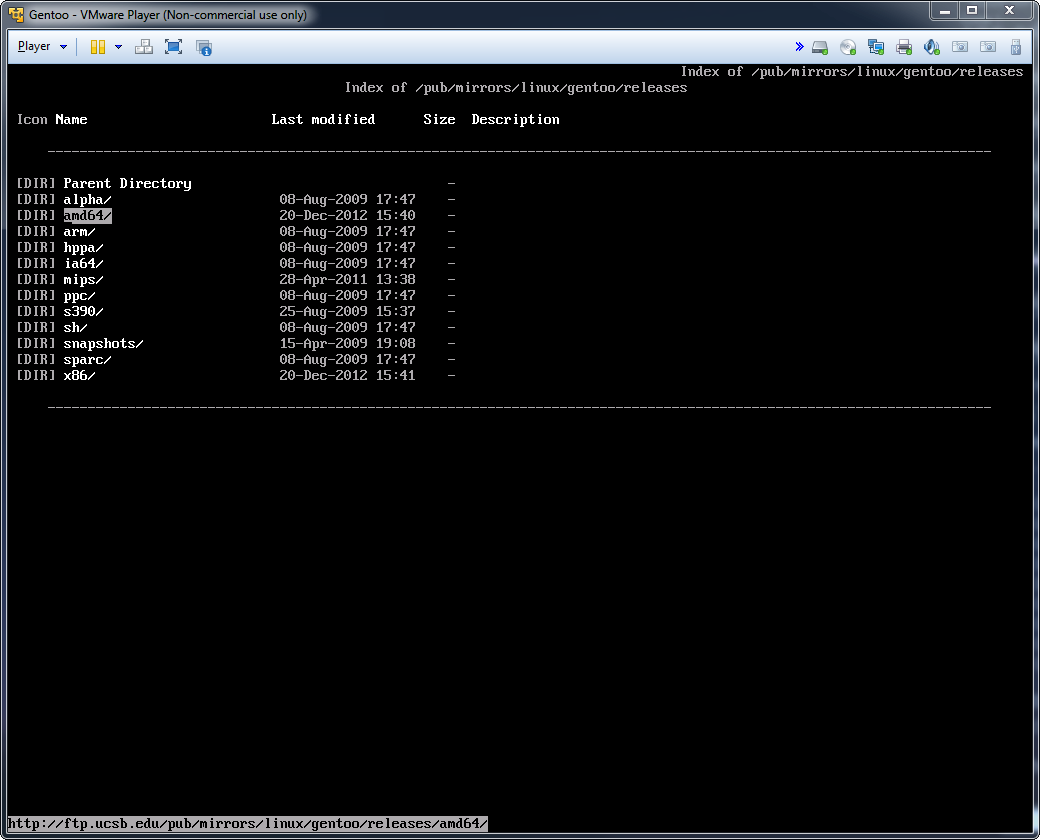Open the mips/ directory link
The height and width of the screenshot is (840, 1040).
[84, 279]
